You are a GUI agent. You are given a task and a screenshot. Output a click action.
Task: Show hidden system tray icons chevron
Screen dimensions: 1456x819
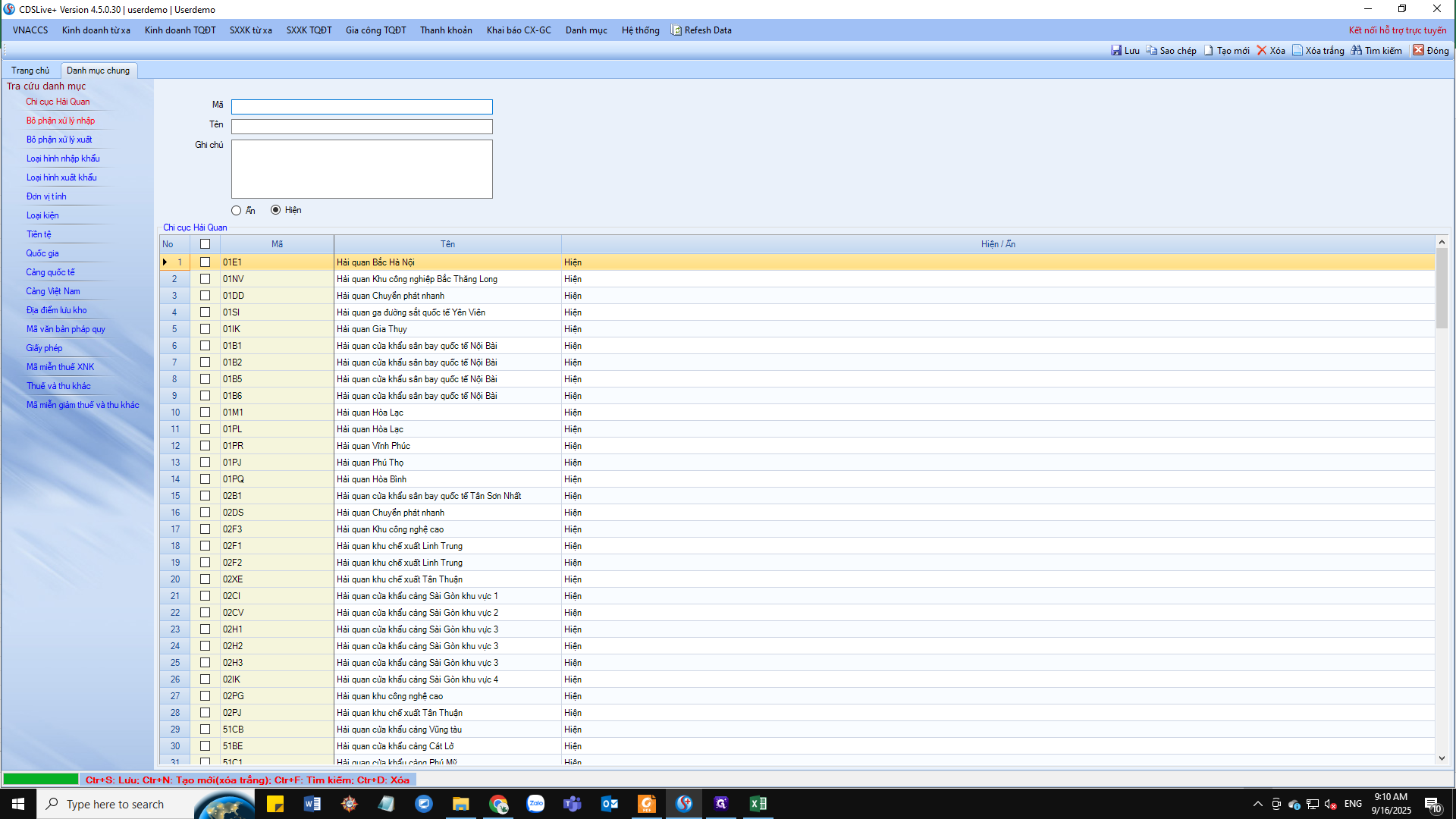[1258, 804]
